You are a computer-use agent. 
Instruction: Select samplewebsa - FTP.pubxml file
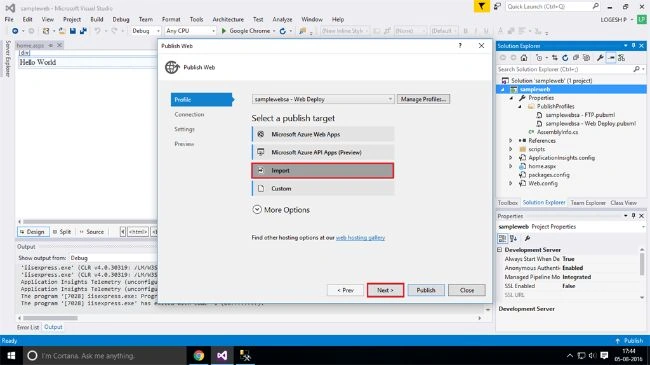click(x=580, y=115)
